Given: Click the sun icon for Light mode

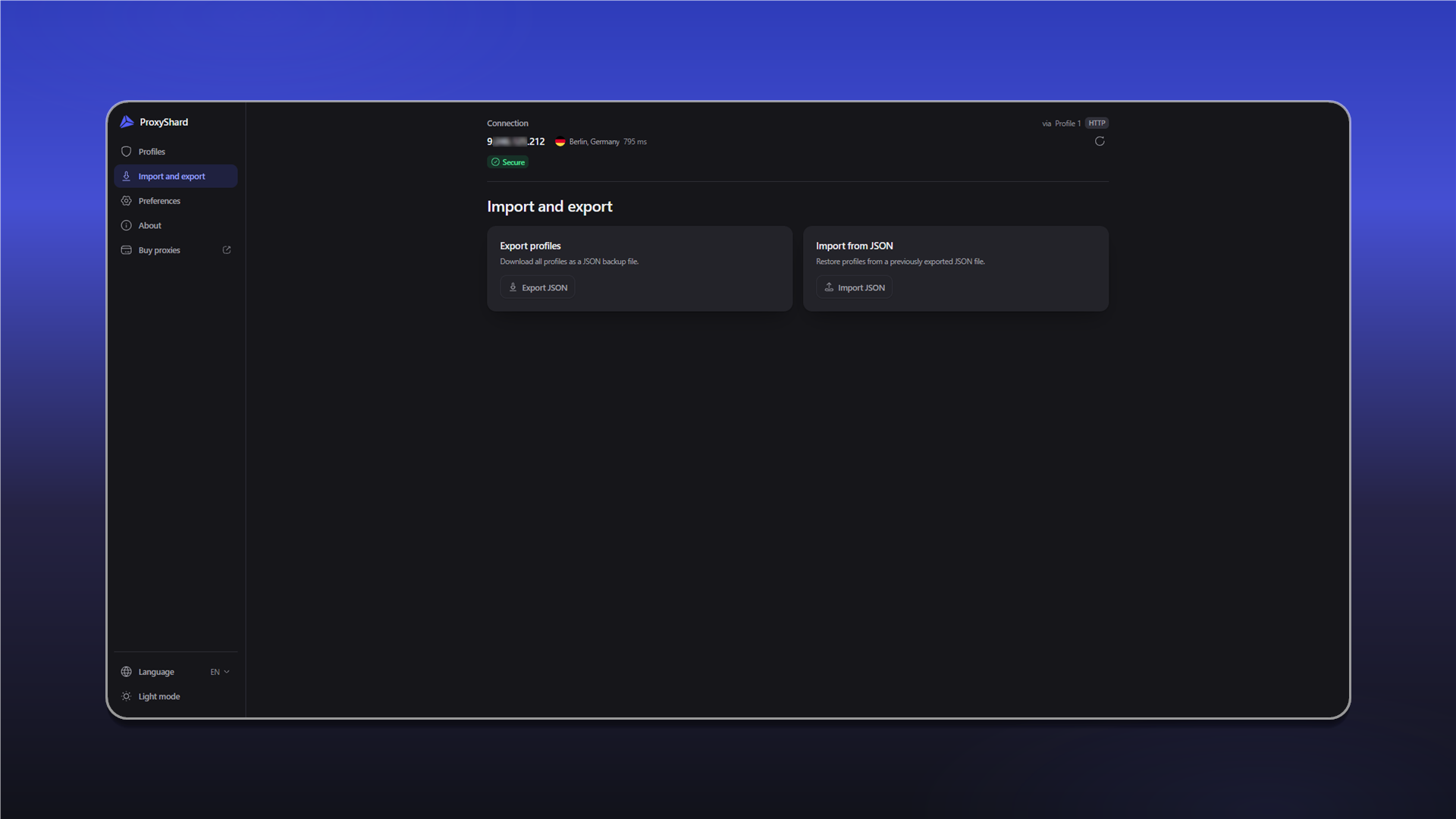Looking at the screenshot, I should point(127,696).
